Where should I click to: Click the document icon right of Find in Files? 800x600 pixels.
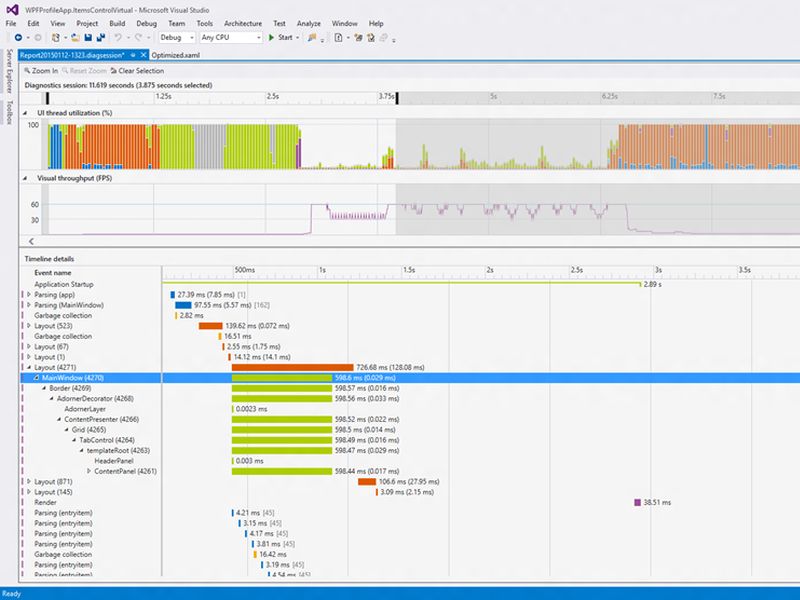point(338,37)
